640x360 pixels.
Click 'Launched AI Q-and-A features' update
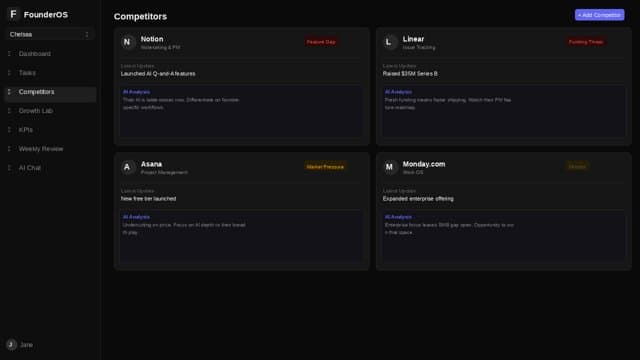click(x=158, y=74)
